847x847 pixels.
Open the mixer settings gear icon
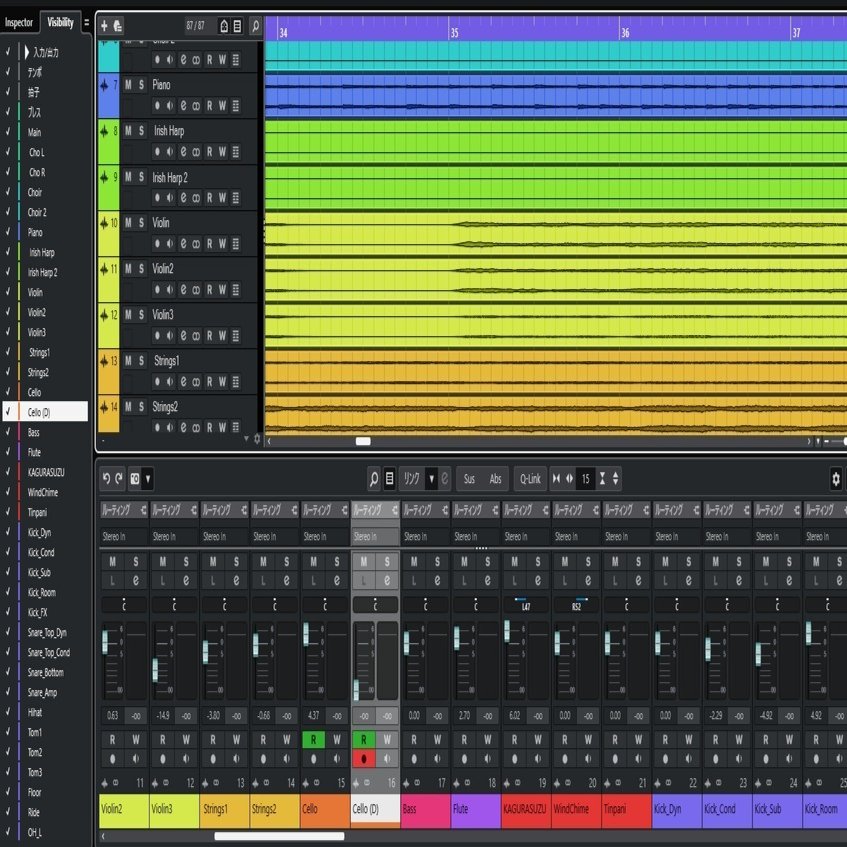tap(835, 479)
